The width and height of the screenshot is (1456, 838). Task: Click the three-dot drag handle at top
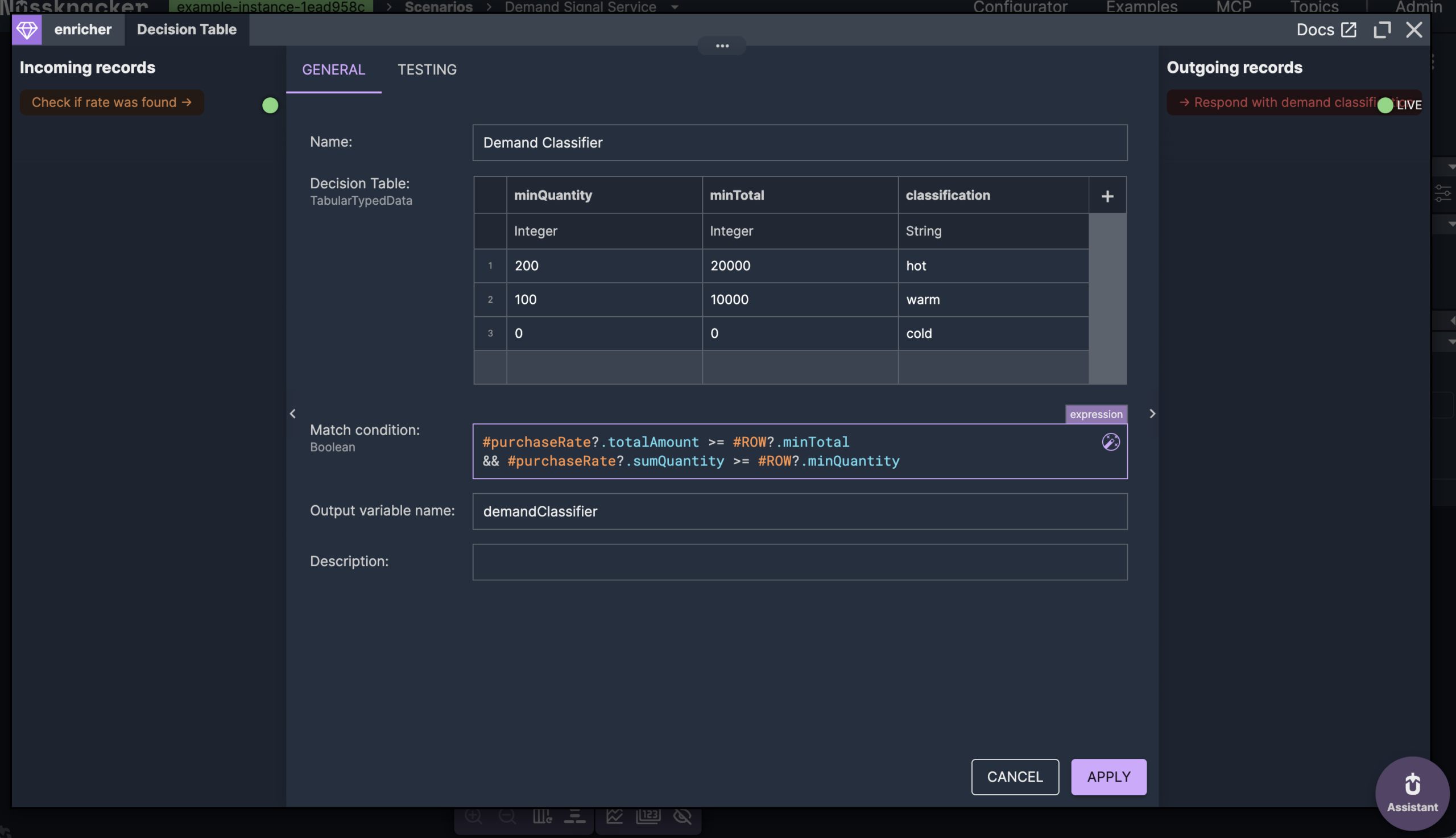pyautogui.click(x=722, y=46)
